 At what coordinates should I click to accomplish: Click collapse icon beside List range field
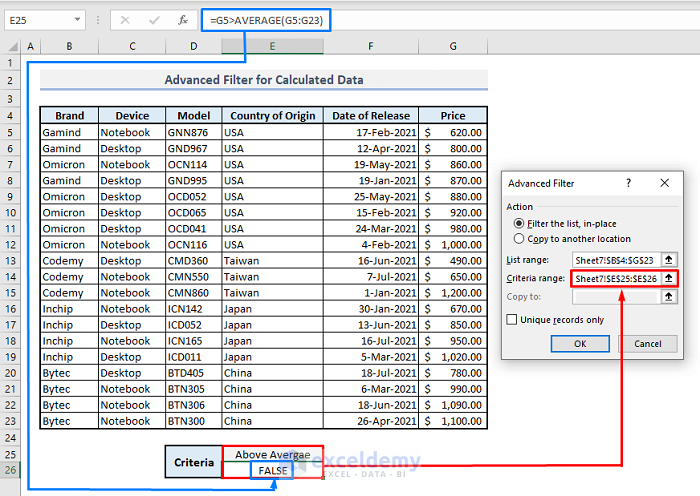point(669,260)
